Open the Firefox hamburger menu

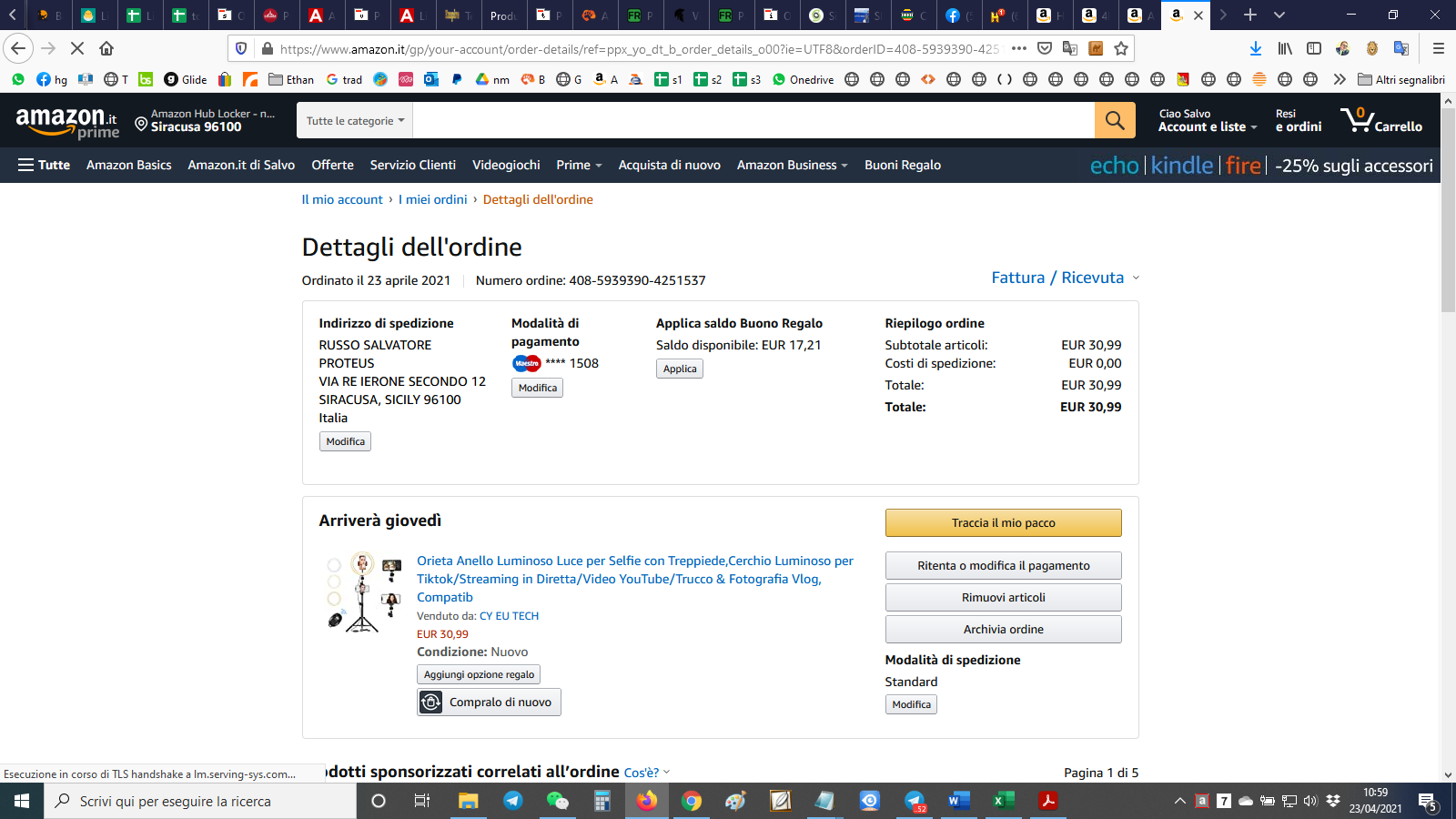(x=1438, y=48)
